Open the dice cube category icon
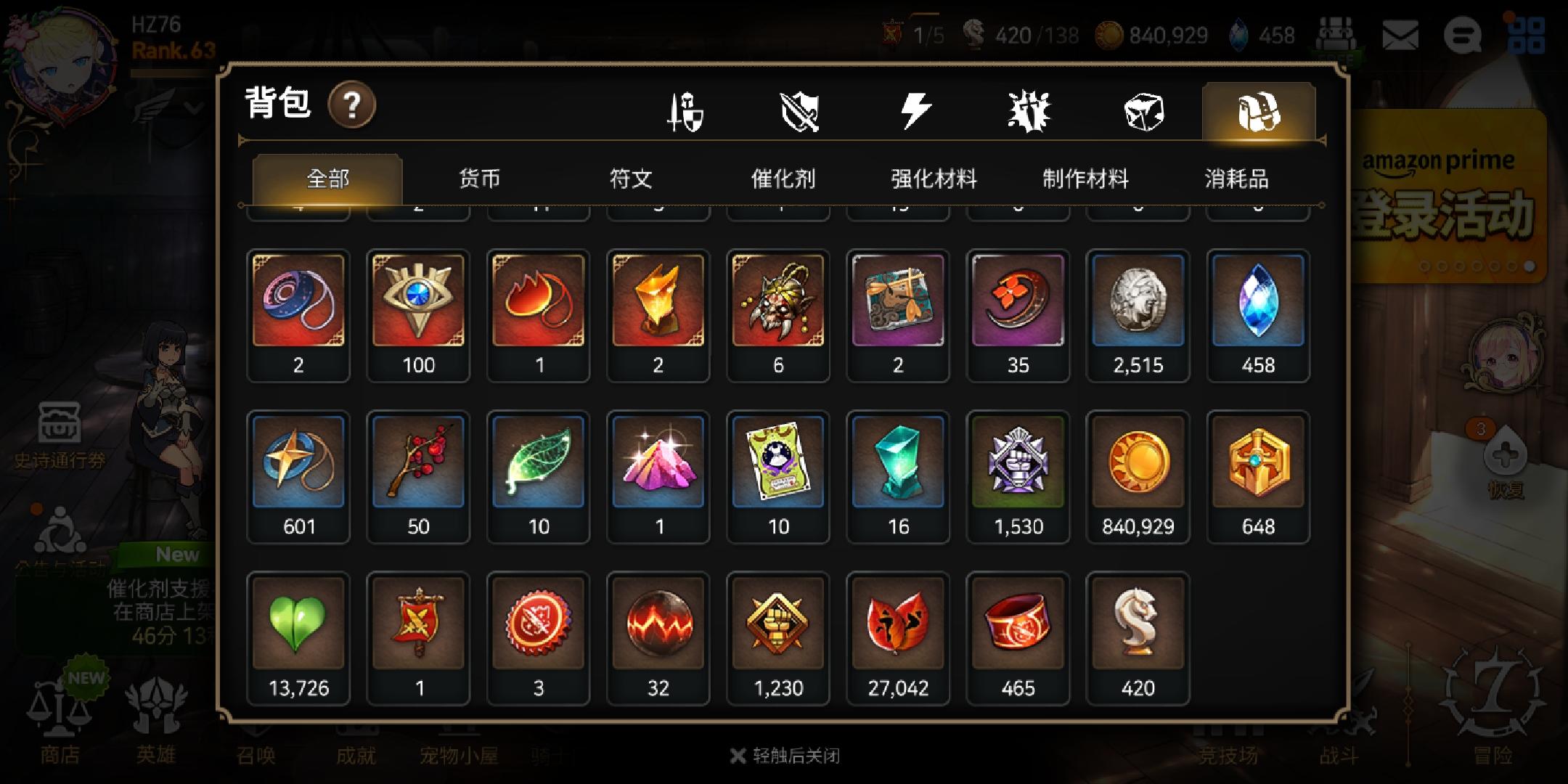 (1143, 113)
